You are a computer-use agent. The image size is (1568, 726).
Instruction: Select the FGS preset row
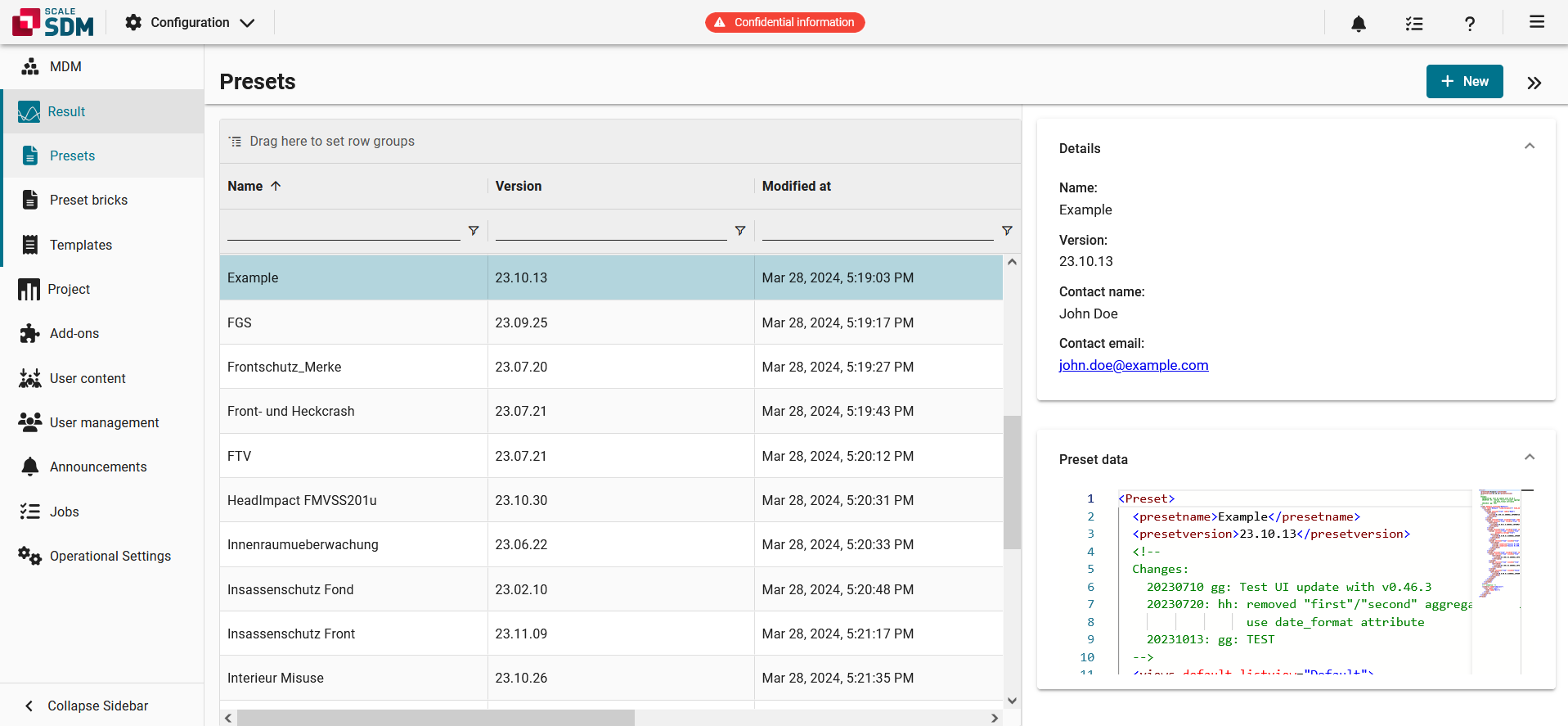coord(611,322)
